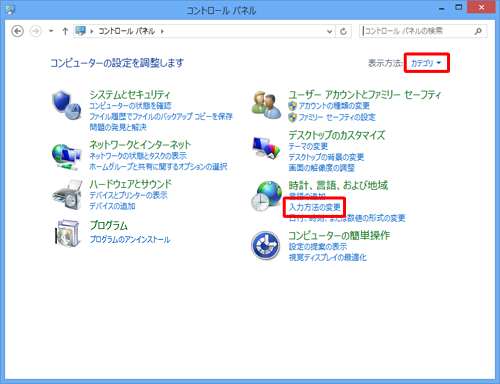Viewport: 500px width, 384px height.
Task: Click the Programs disc box icon
Action: tap(68, 233)
